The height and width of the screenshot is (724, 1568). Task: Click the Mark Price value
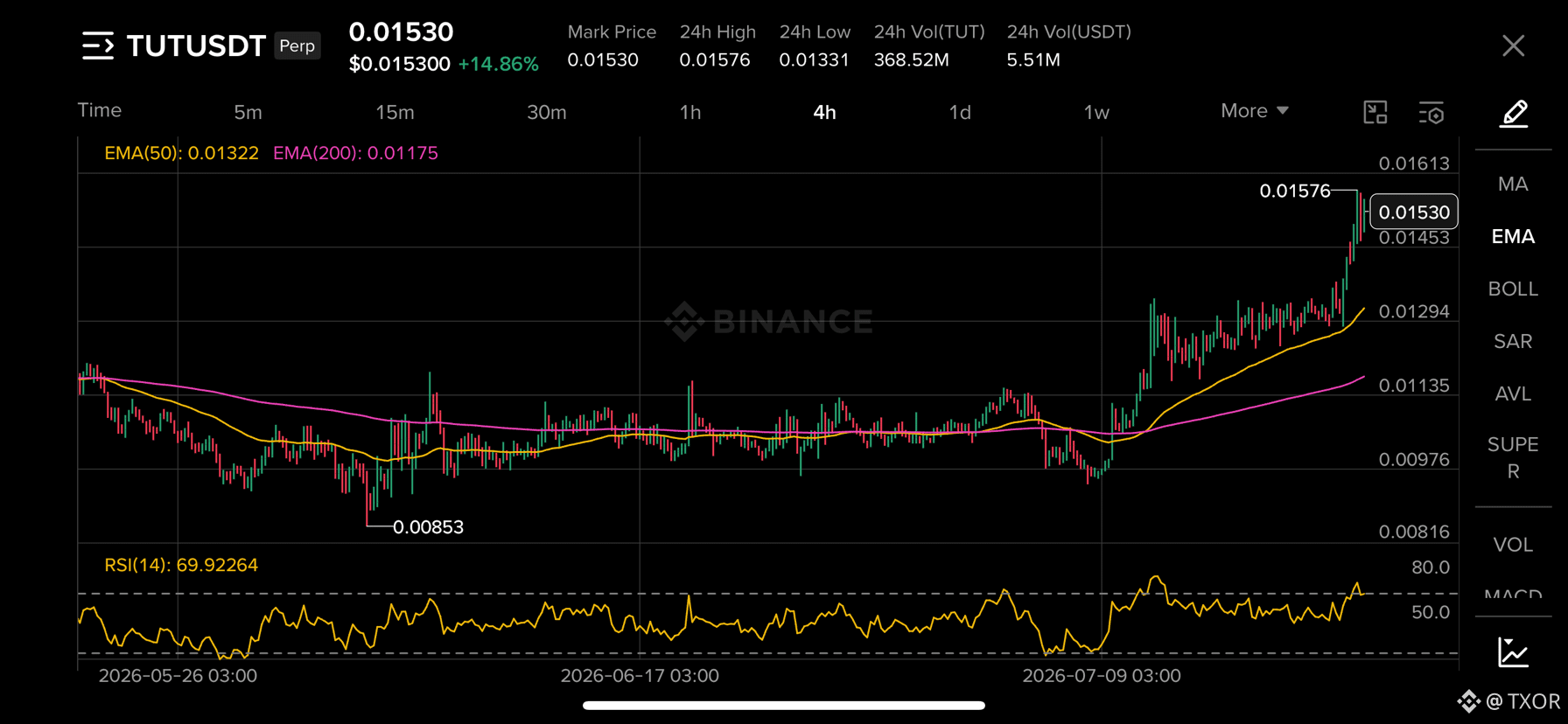[603, 60]
